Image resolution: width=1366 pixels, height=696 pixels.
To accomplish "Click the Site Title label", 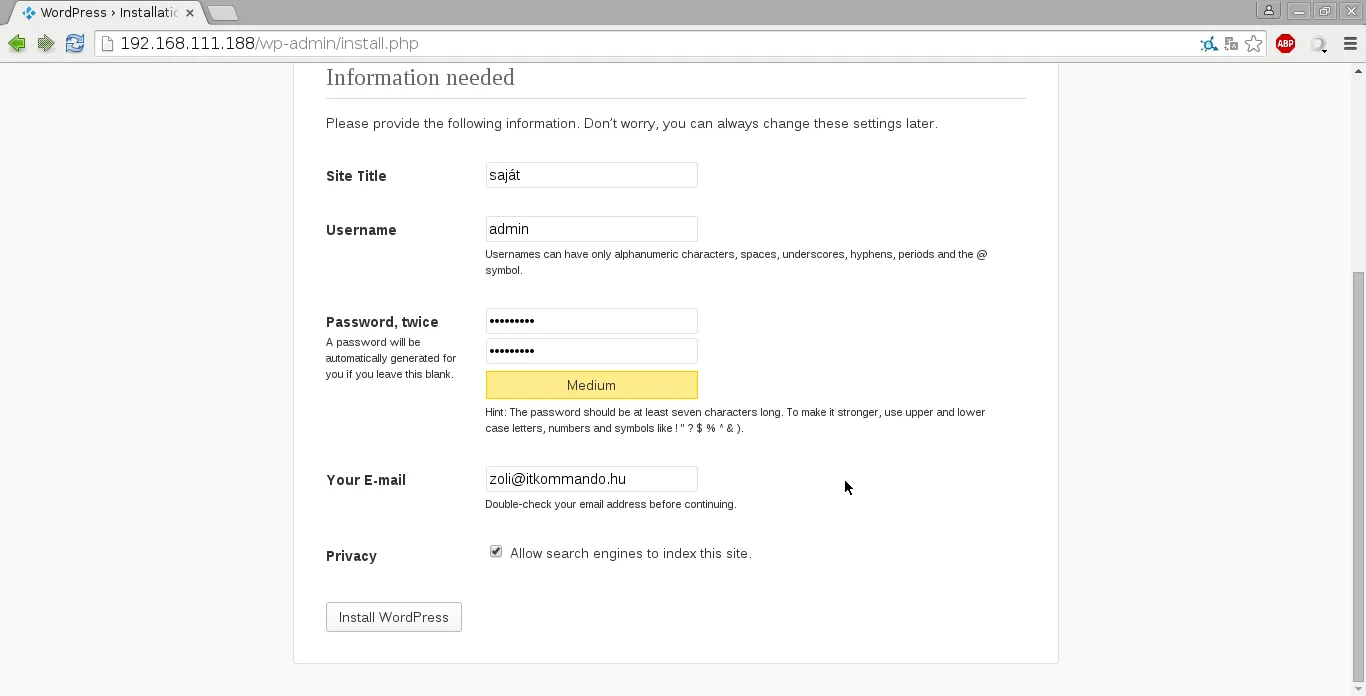I will pyautogui.click(x=356, y=176).
